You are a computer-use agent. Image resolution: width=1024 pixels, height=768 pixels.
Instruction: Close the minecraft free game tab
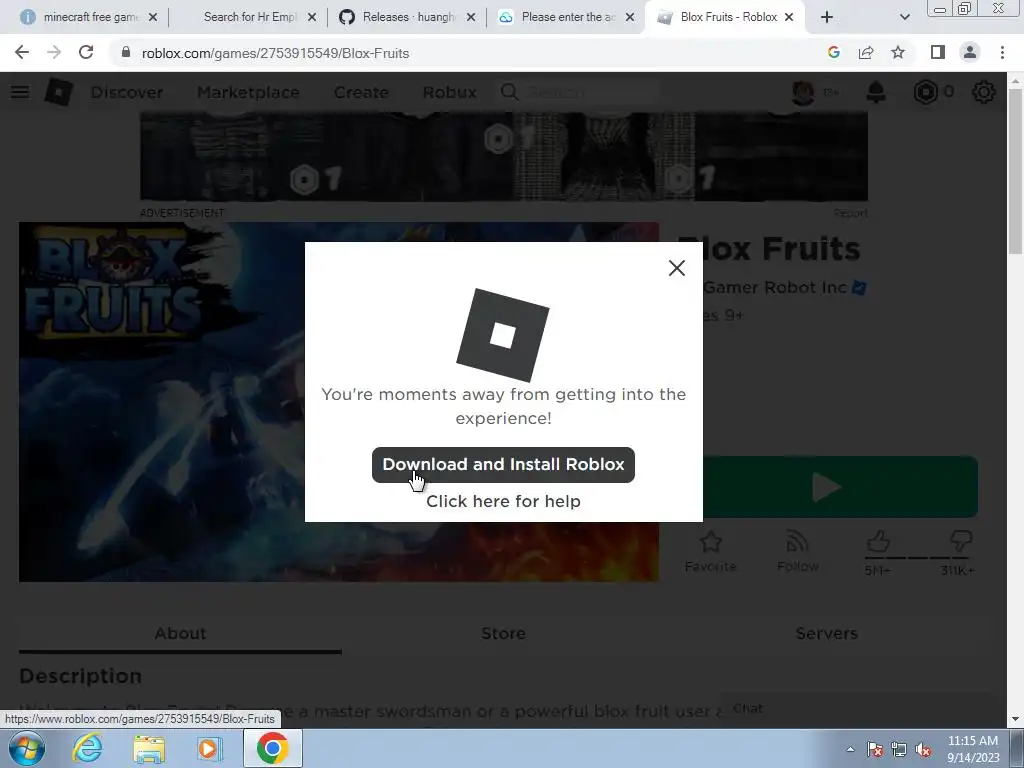(x=153, y=17)
